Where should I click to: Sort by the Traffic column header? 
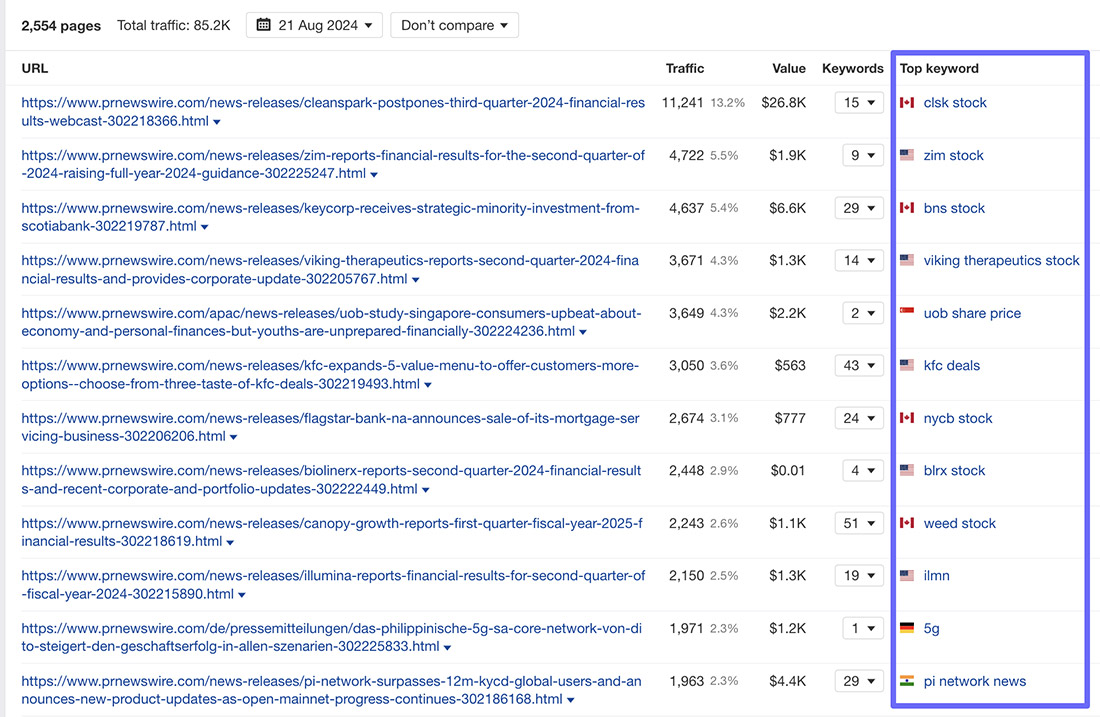click(685, 68)
